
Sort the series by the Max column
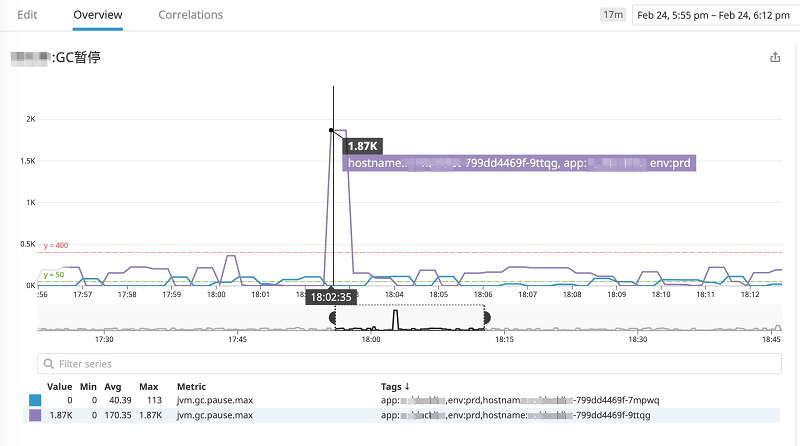(x=150, y=386)
